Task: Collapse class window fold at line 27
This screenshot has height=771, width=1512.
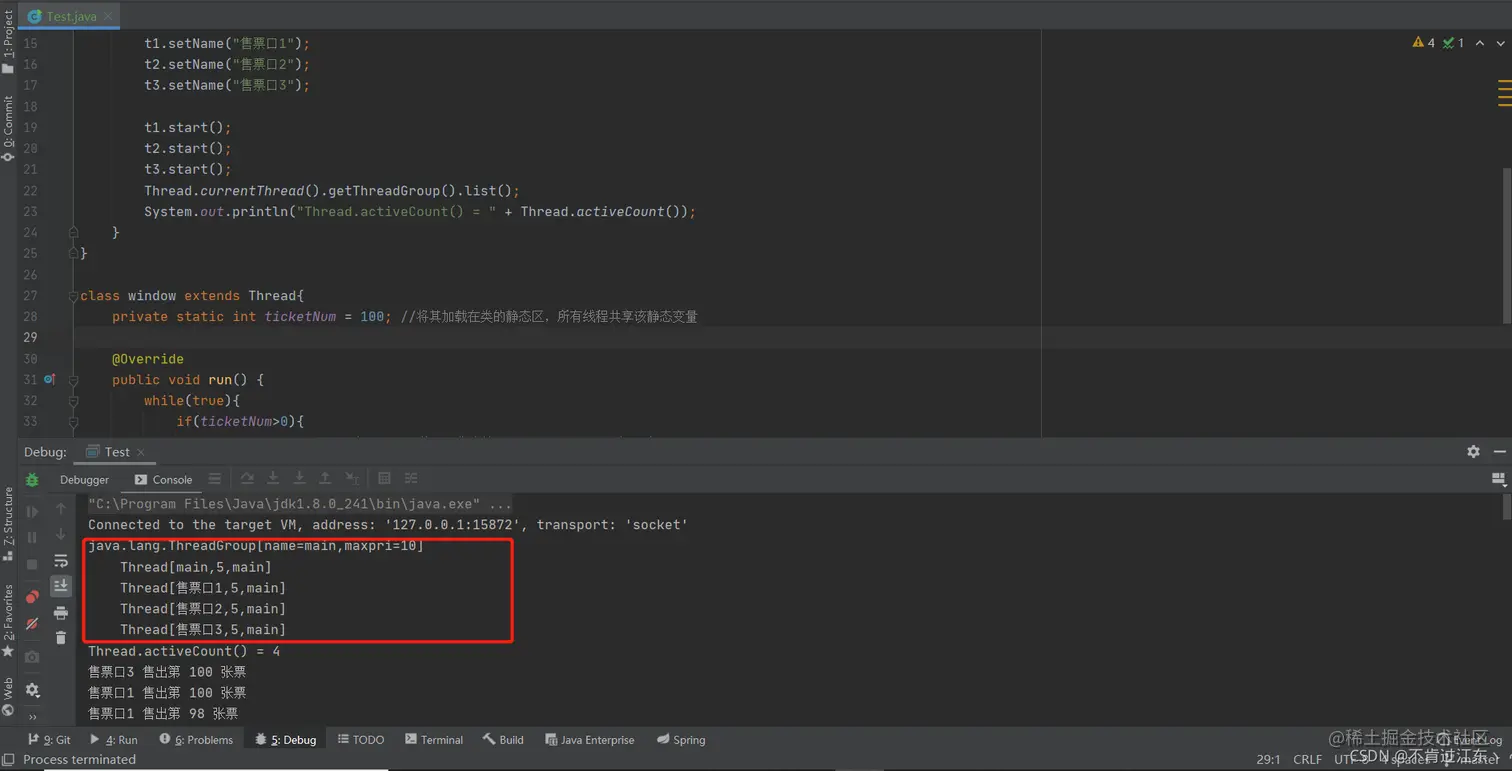Action: 73,296
